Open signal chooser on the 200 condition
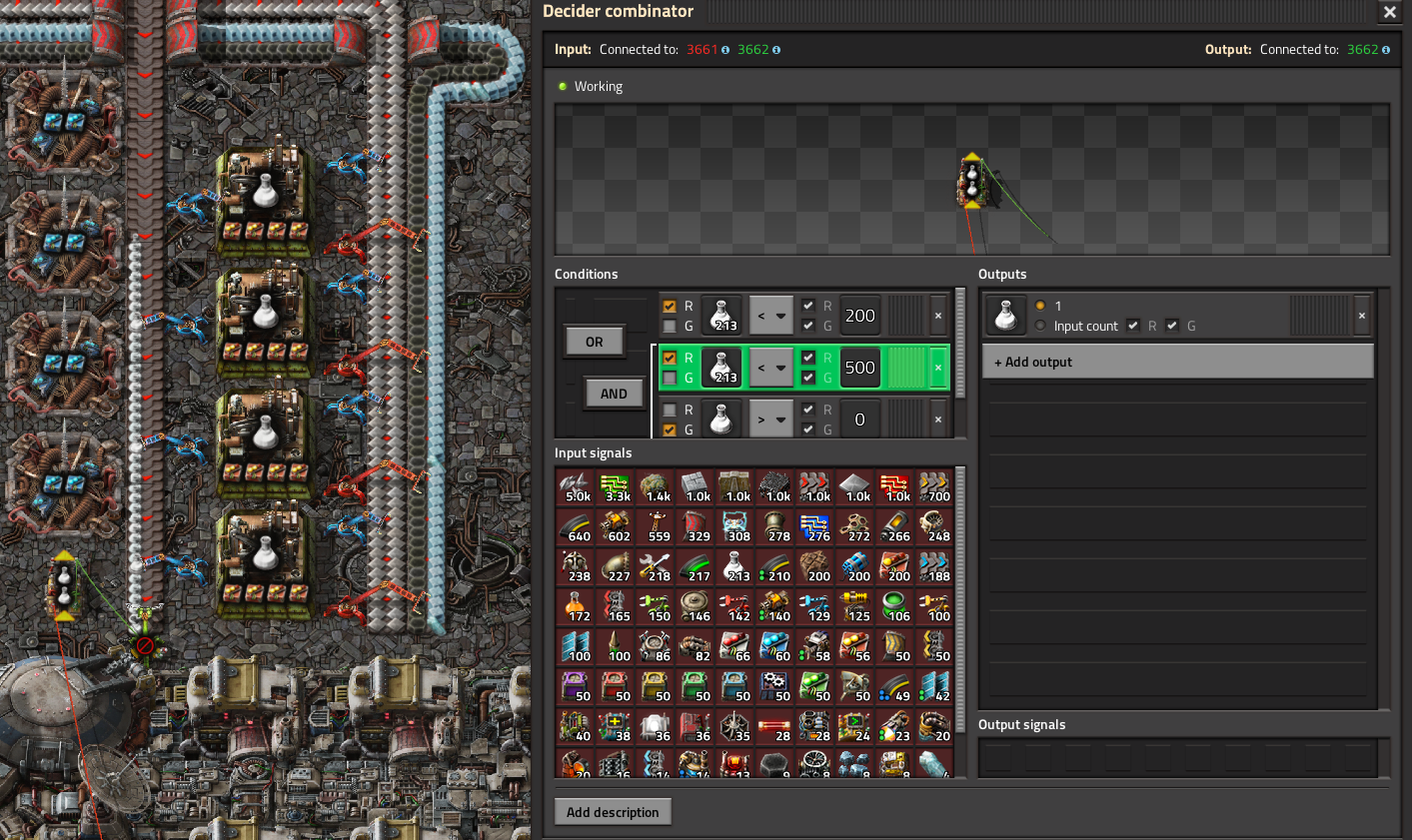 [x=720, y=316]
